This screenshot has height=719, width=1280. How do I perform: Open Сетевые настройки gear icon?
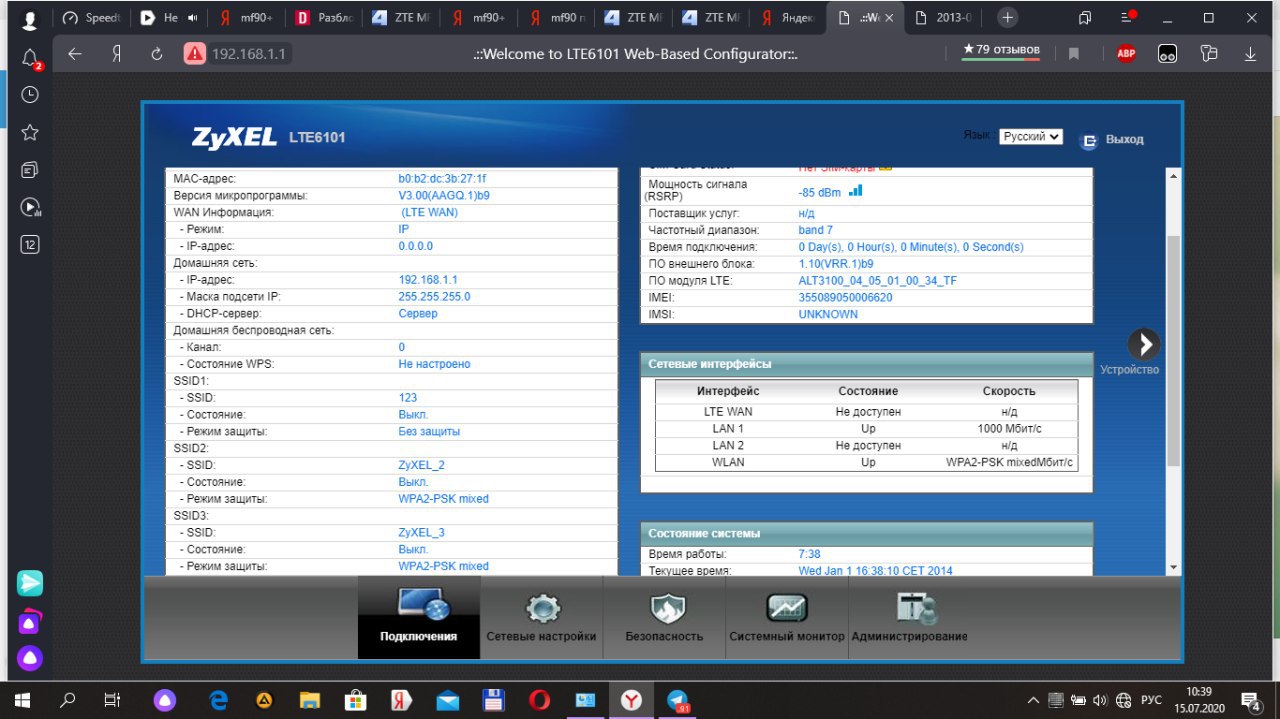click(x=542, y=607)
